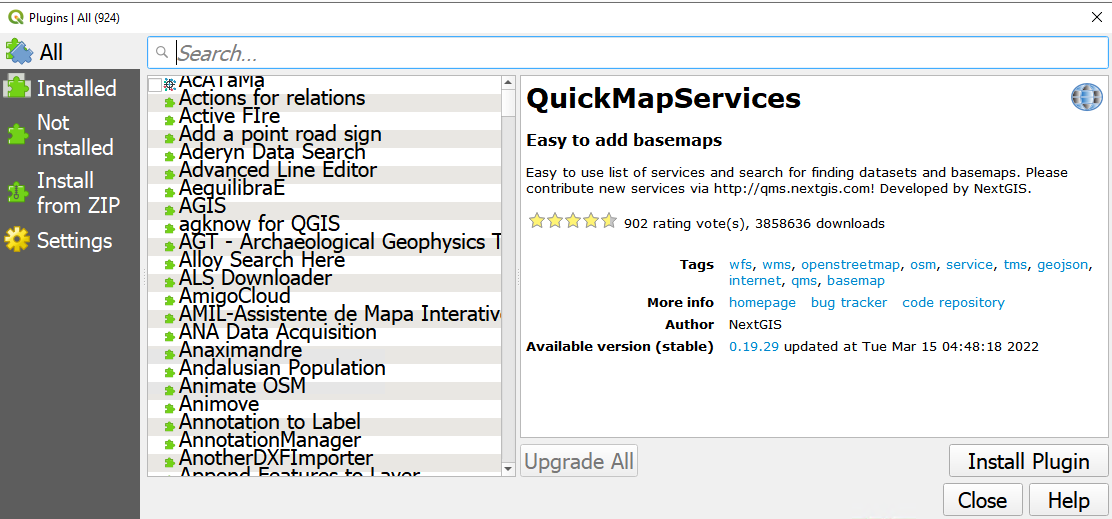Screen dimensions: 1112x519
Task: Click the wms tag link
Action: [777, 265]
